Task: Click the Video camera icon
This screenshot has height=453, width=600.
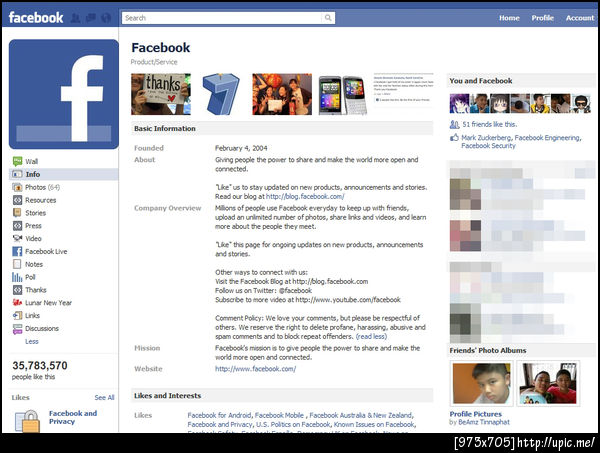Action: click(x=17, y=238)
